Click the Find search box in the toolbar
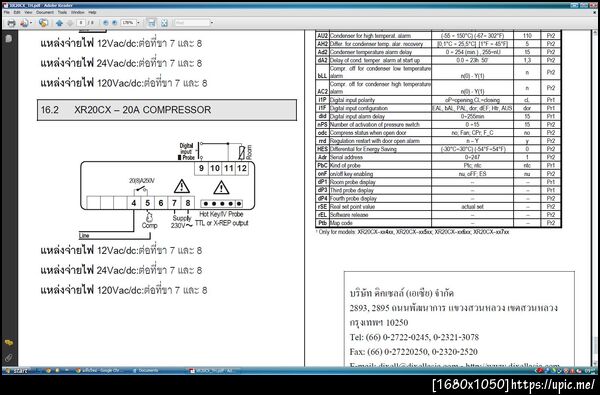The width and height of the screenshot is (600, 395). pyautogui.click(x=192, y=23)
